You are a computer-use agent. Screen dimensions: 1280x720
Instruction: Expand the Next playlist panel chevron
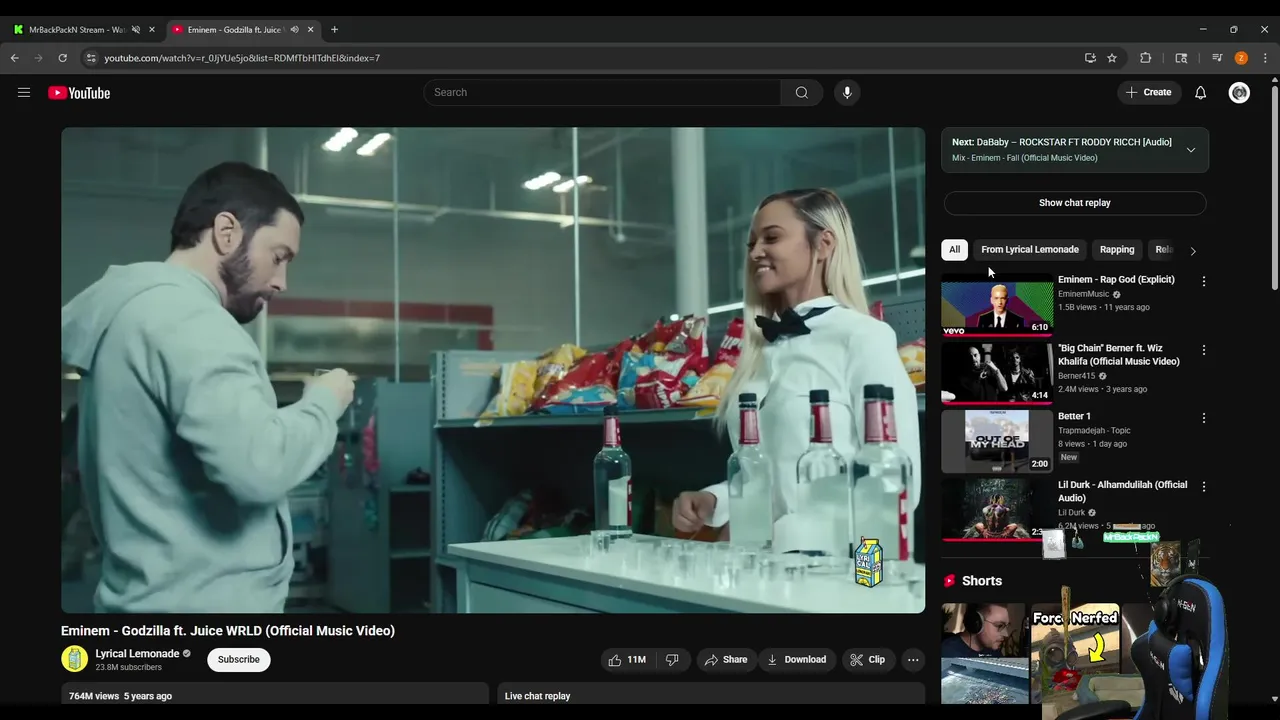[1191, 150]
